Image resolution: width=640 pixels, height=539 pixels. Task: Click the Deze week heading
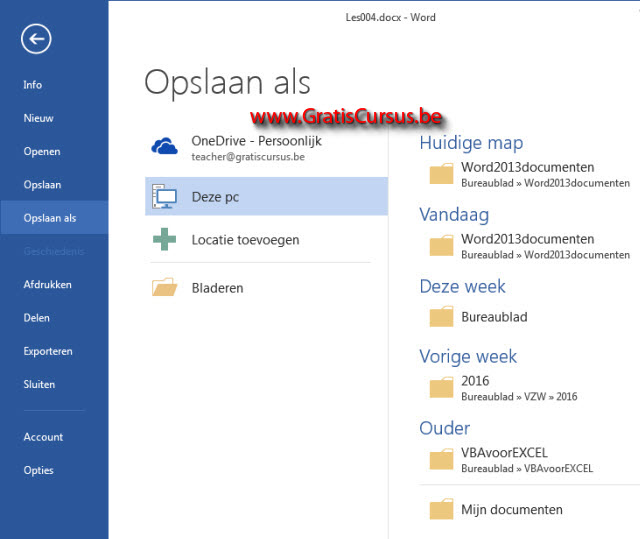462,286
